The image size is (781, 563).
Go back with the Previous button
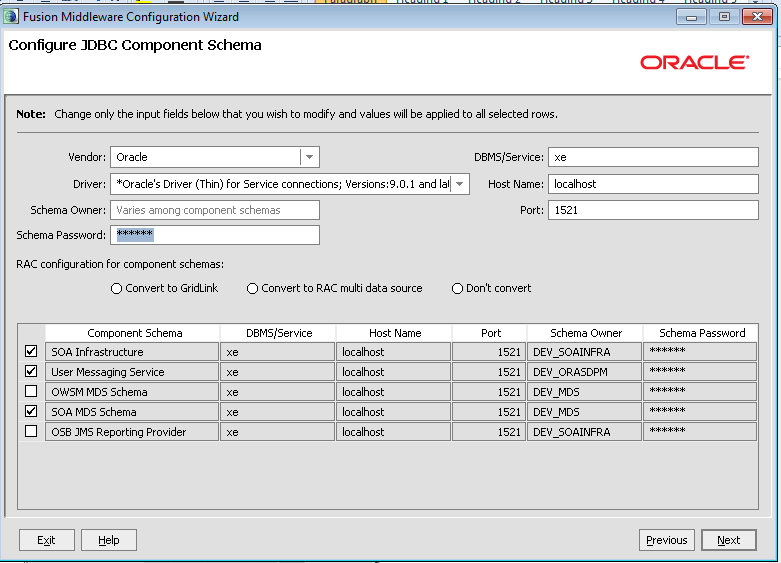[x=666, y=540]
